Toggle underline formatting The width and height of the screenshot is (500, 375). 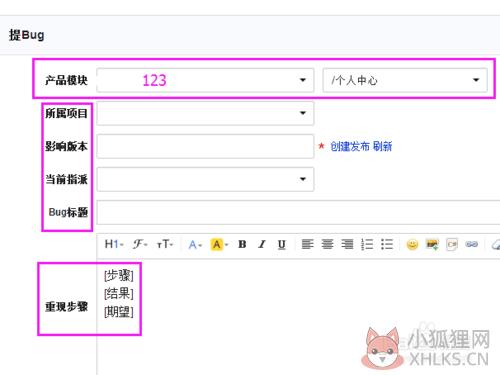[282, 245]
